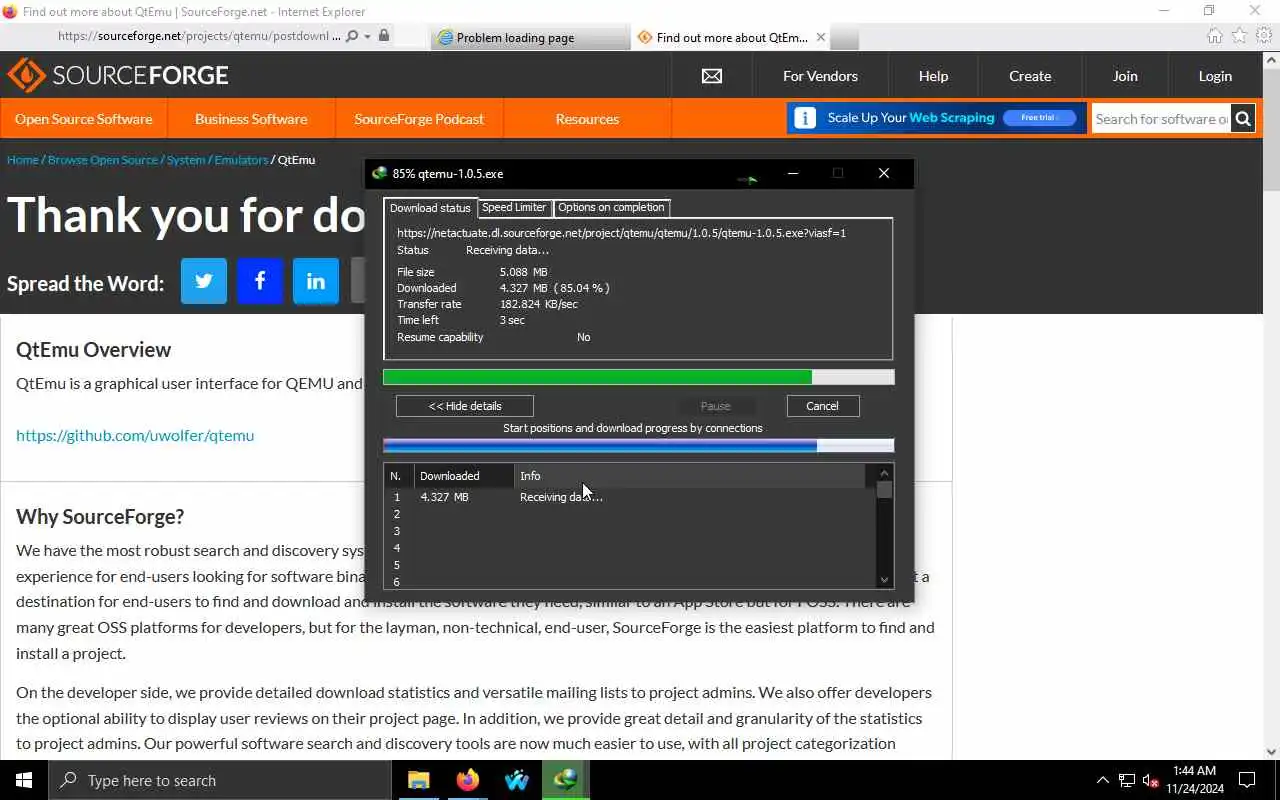This screenshot has height=800, width=1280.
Task: Click the Pause download button
Action: point(715,406)
